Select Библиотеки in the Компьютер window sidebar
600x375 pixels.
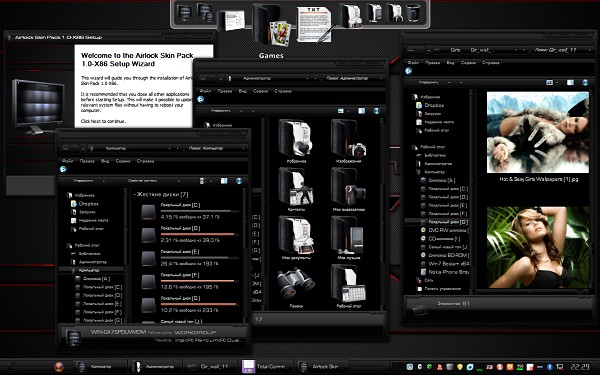[x=86, y=253]
